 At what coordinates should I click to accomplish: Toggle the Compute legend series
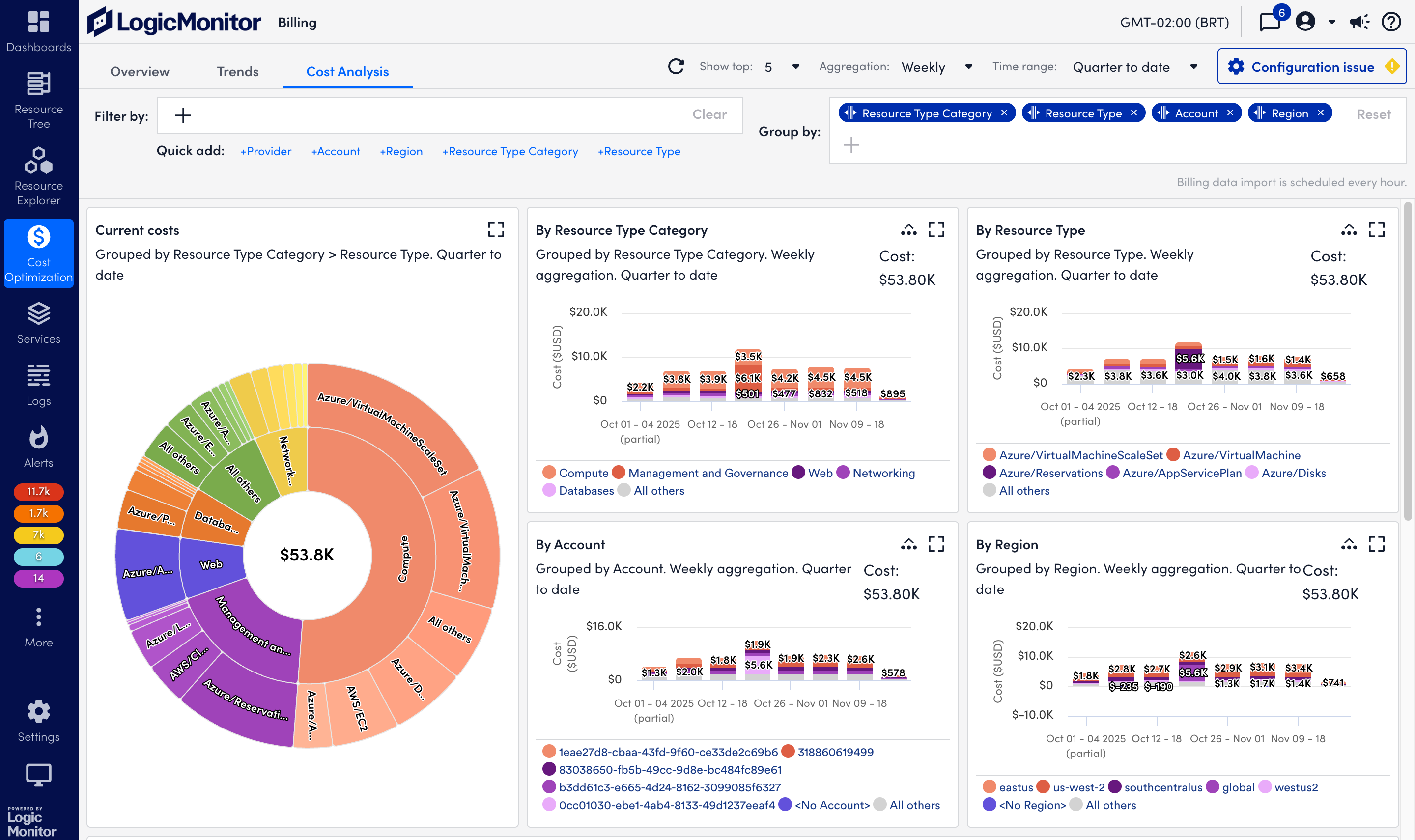575,473
